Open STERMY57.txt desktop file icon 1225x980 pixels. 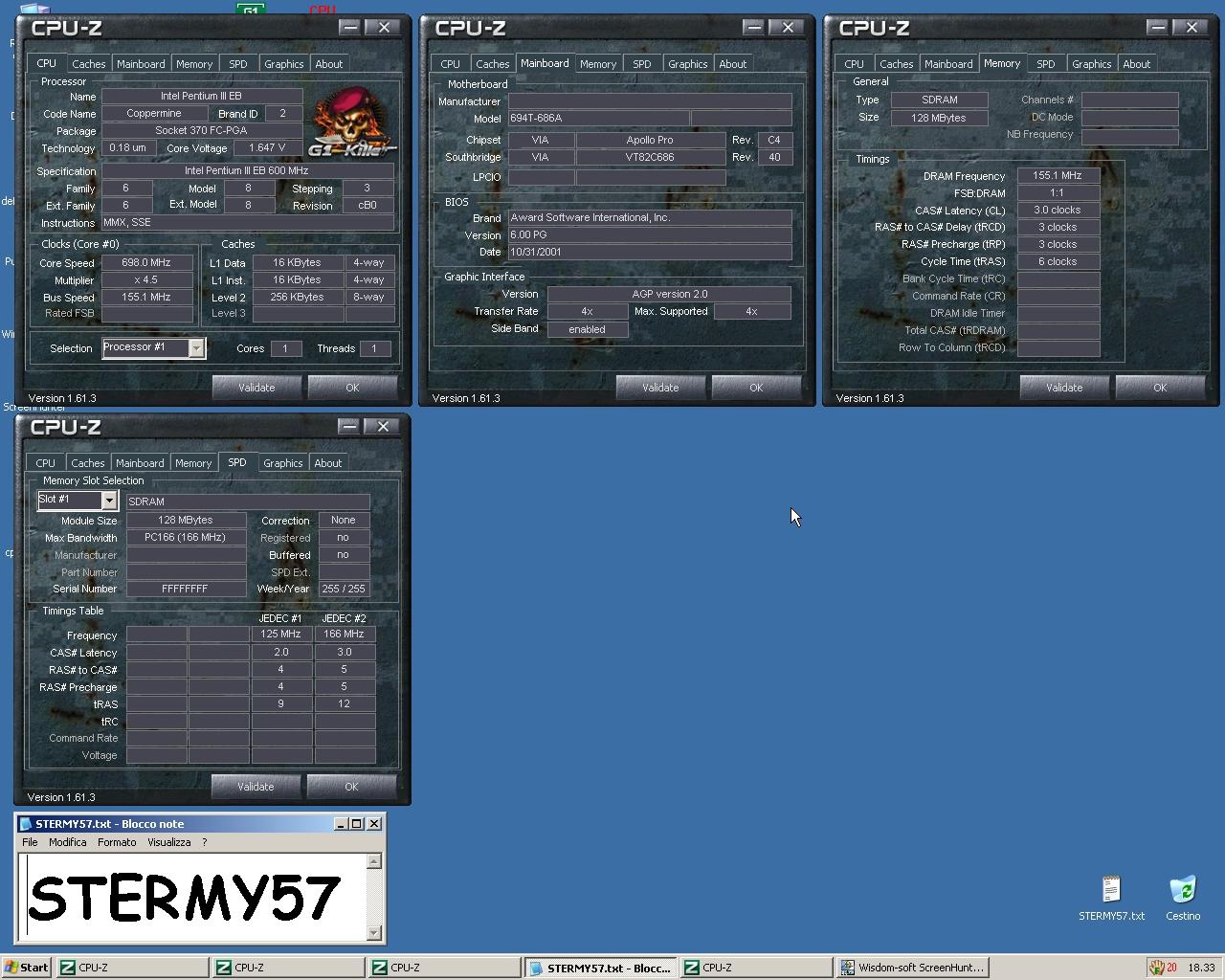click(x=1110, y=897)
